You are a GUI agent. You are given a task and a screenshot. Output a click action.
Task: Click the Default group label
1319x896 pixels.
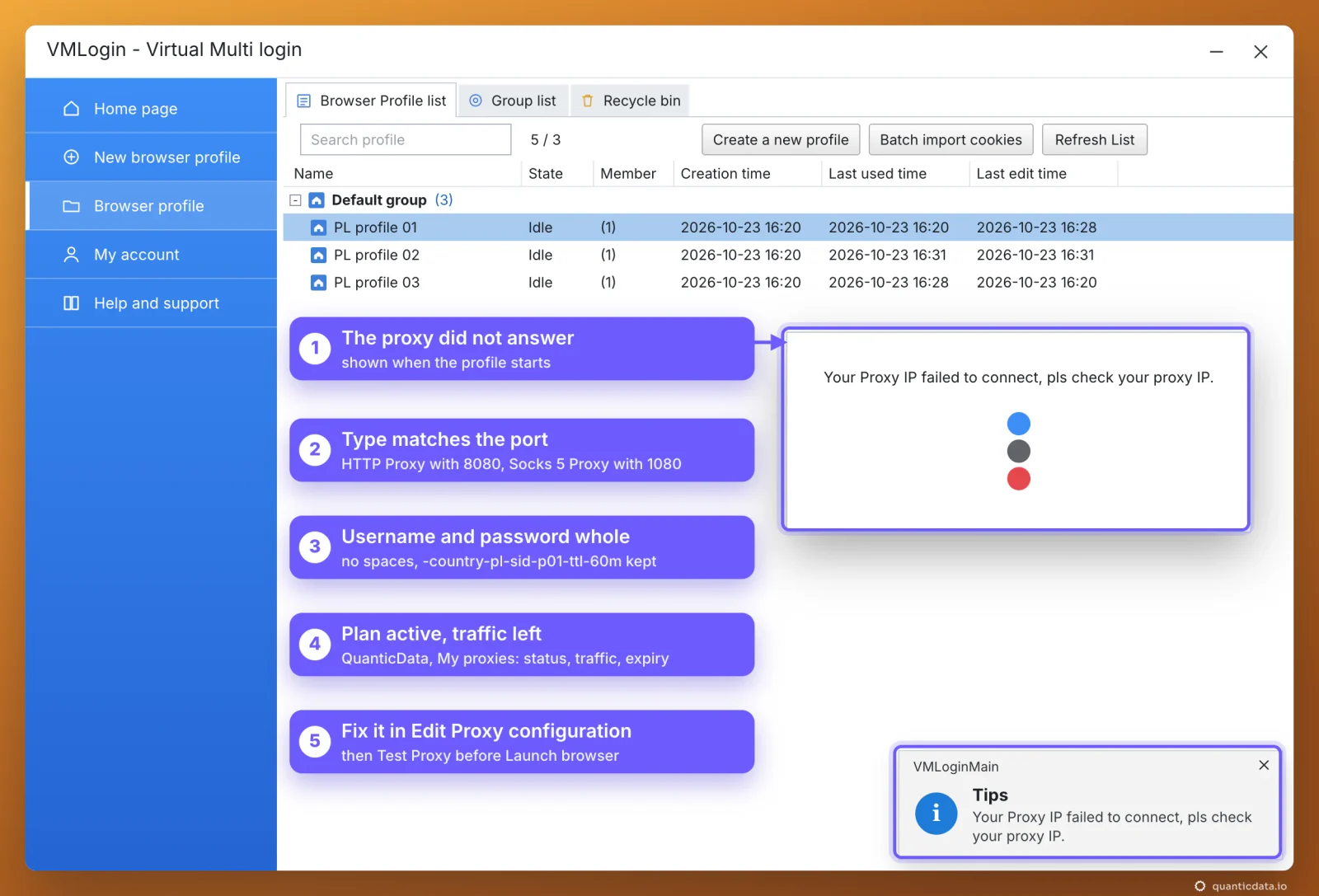[379, 200]
